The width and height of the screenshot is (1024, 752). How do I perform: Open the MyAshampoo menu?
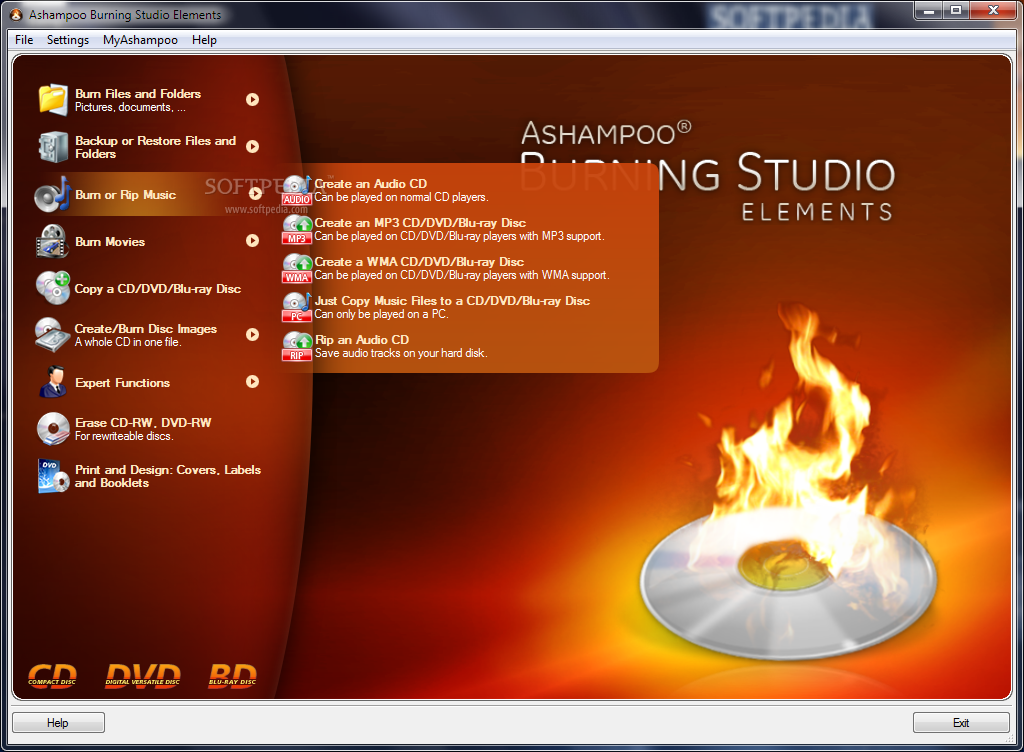(x=140, y=40)
